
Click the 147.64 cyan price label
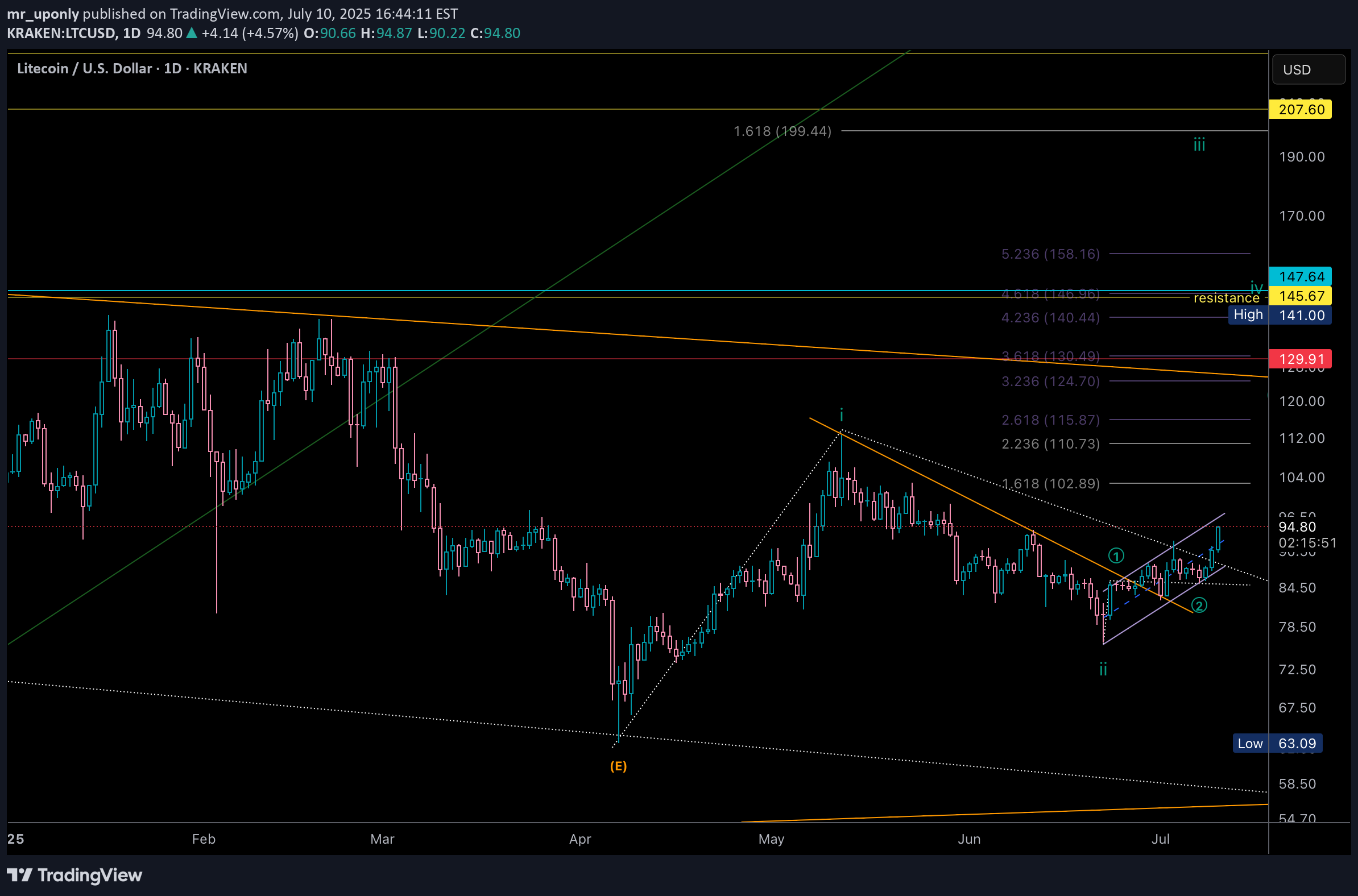pos(1299,276)
